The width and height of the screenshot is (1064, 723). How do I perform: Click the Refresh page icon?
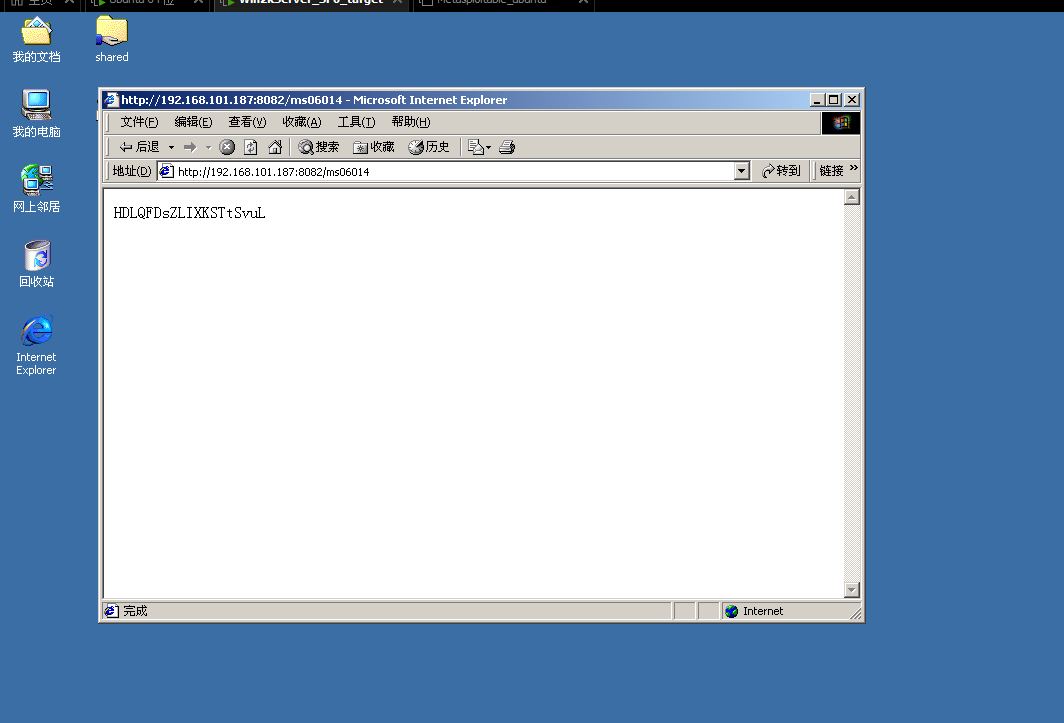click(x=250, y=147)
